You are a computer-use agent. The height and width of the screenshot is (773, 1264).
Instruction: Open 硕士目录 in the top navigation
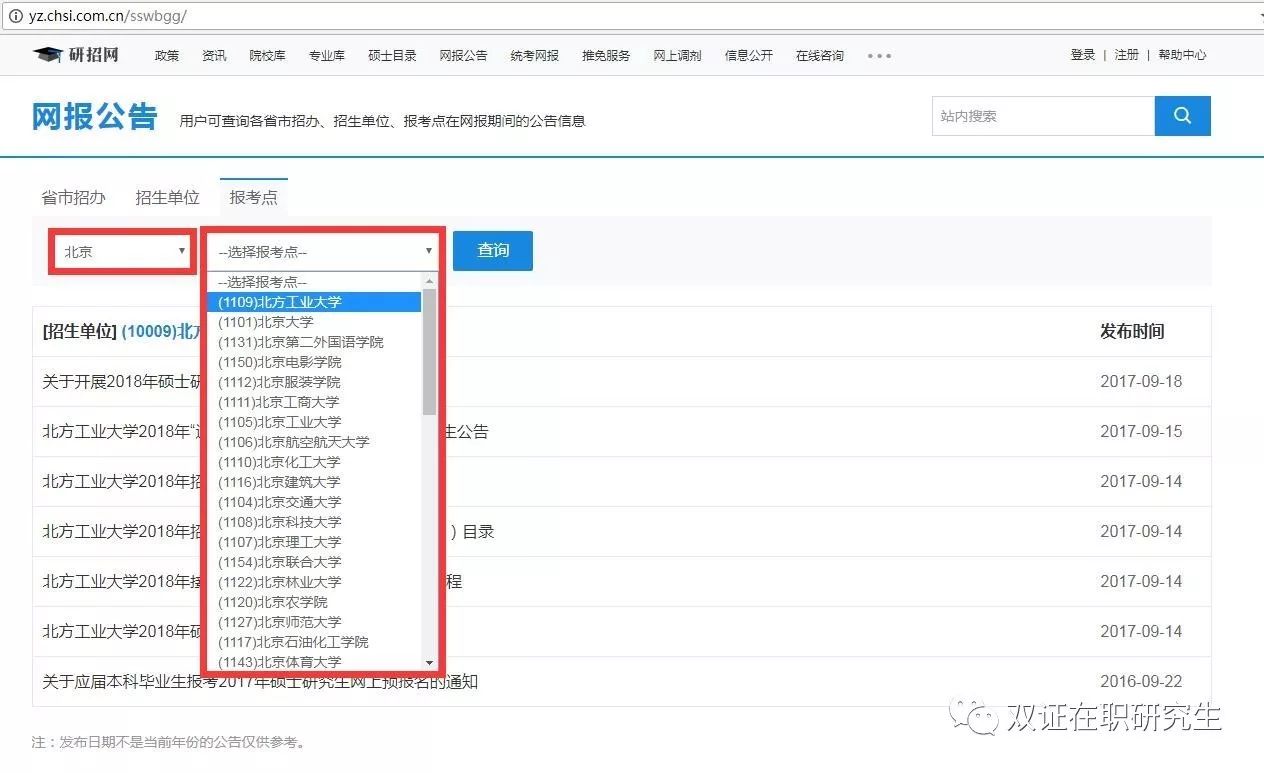pyautogui.click(x=392, y=56)
